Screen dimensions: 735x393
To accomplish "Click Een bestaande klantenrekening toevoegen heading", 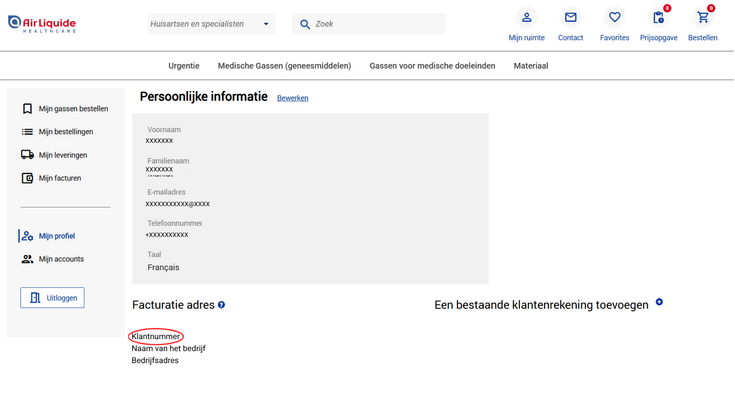I will [x=541, y=305].
